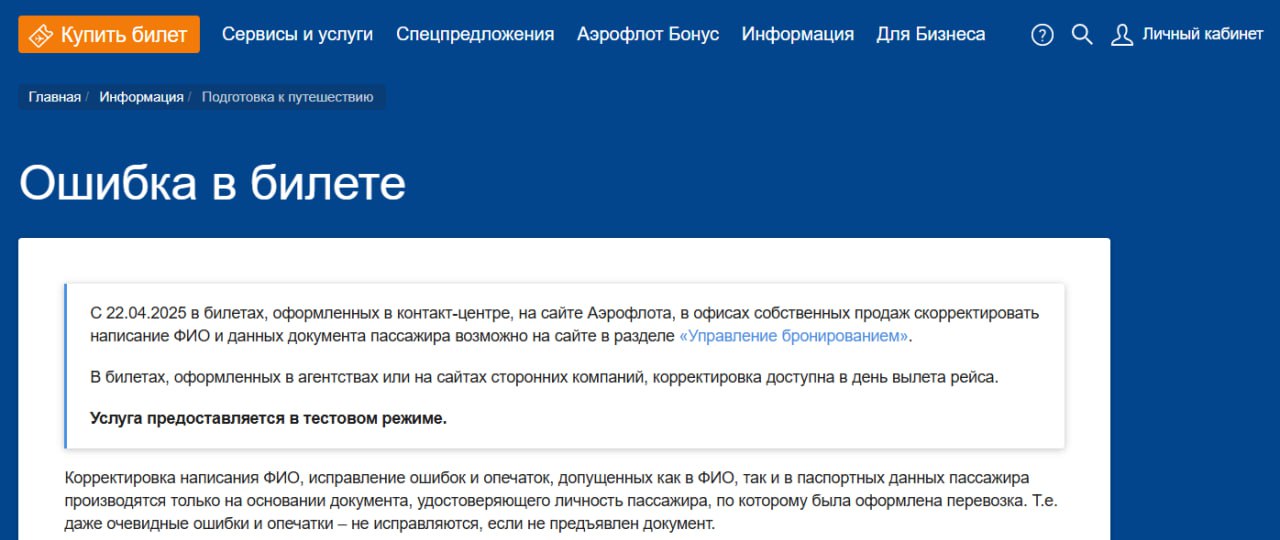Open the Аэрофлот Бонус menu
1280x540 pixels.
tap(648, 34)
